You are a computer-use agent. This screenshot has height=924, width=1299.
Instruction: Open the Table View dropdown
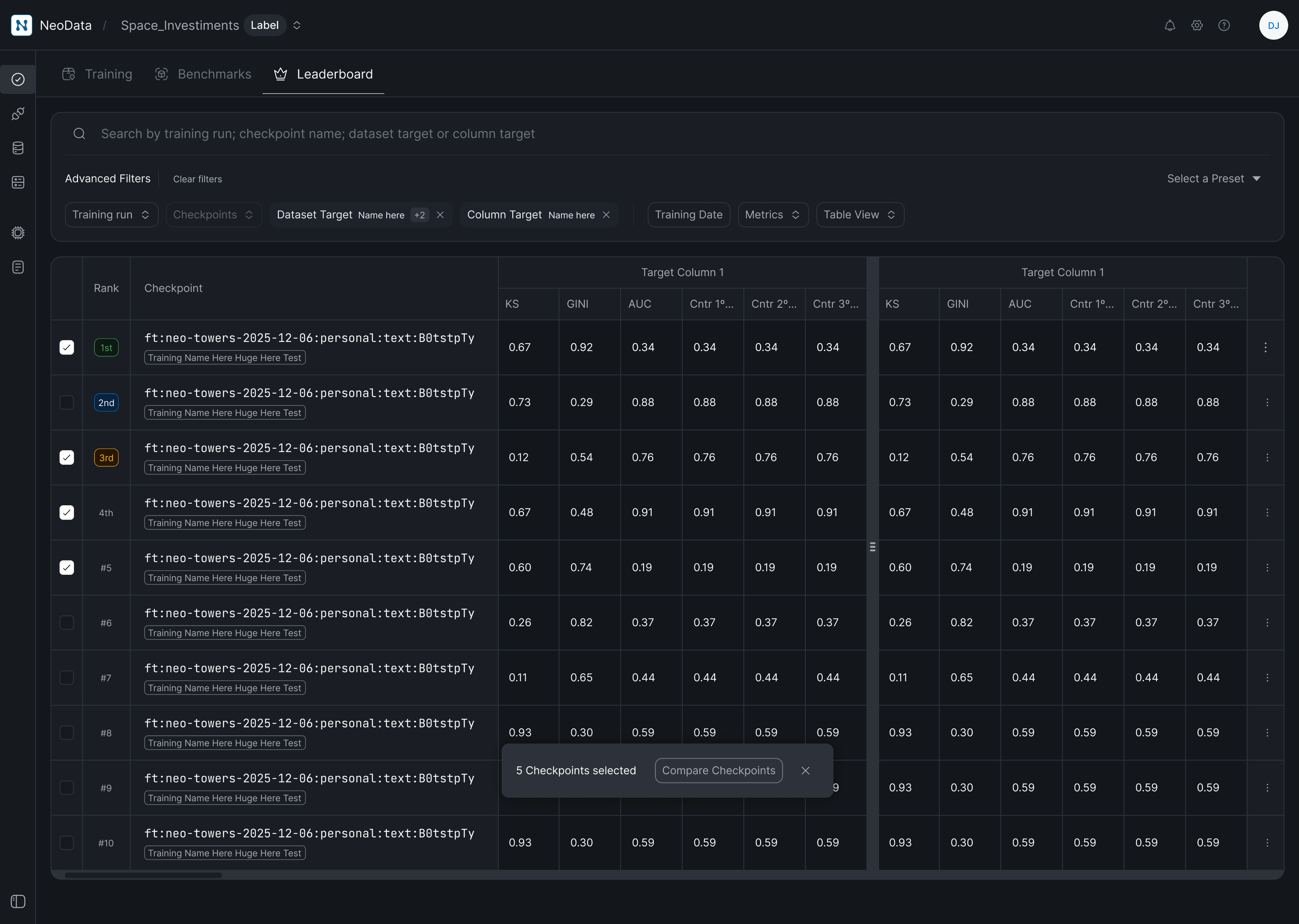(859, 214)
